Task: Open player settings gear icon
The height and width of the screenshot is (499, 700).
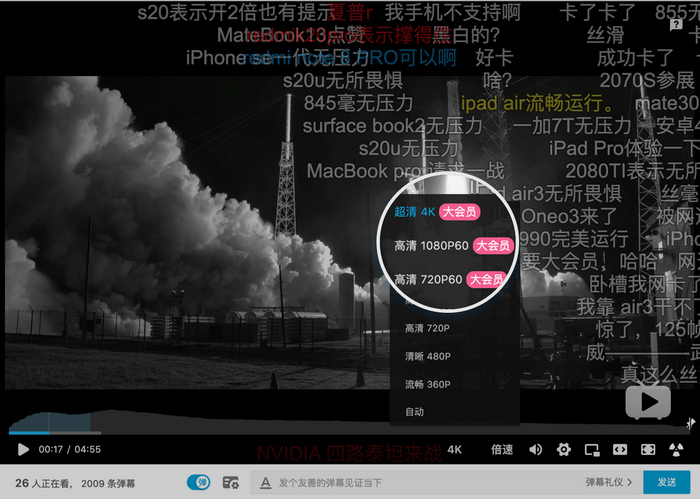Action: [x=564, y=449]
